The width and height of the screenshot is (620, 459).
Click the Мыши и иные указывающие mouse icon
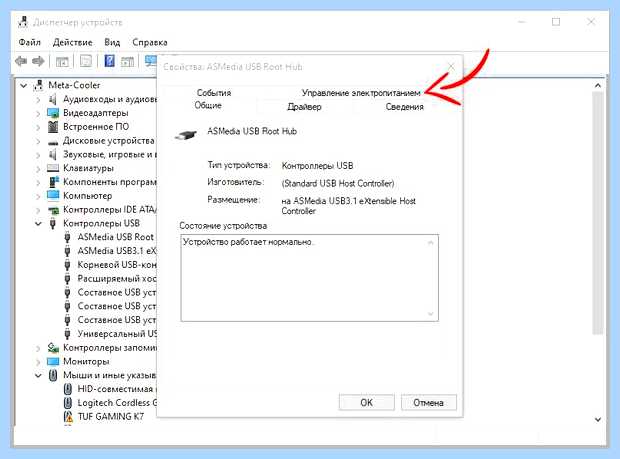coord(53,375)
